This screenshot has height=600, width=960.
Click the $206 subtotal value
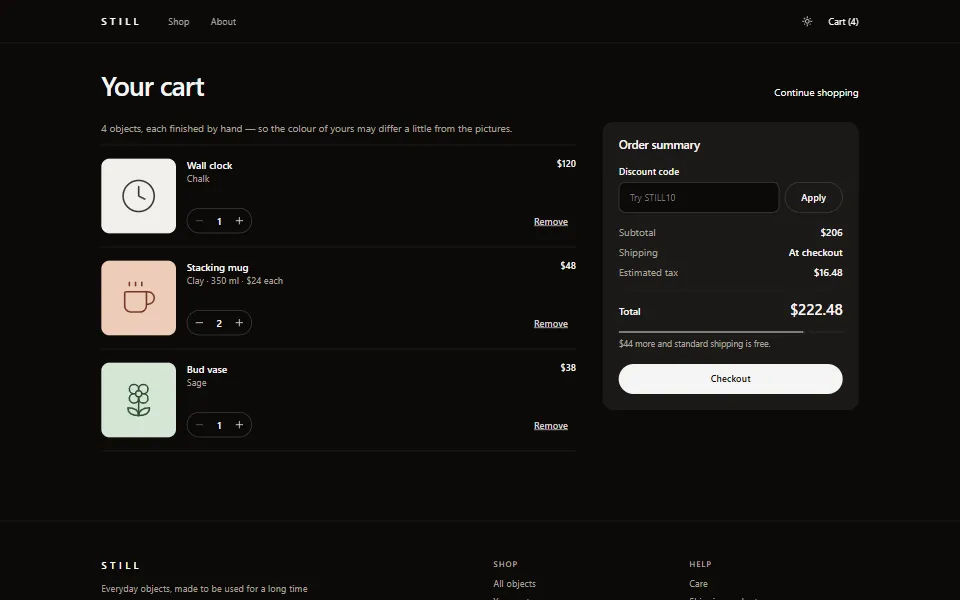point(831,233)
